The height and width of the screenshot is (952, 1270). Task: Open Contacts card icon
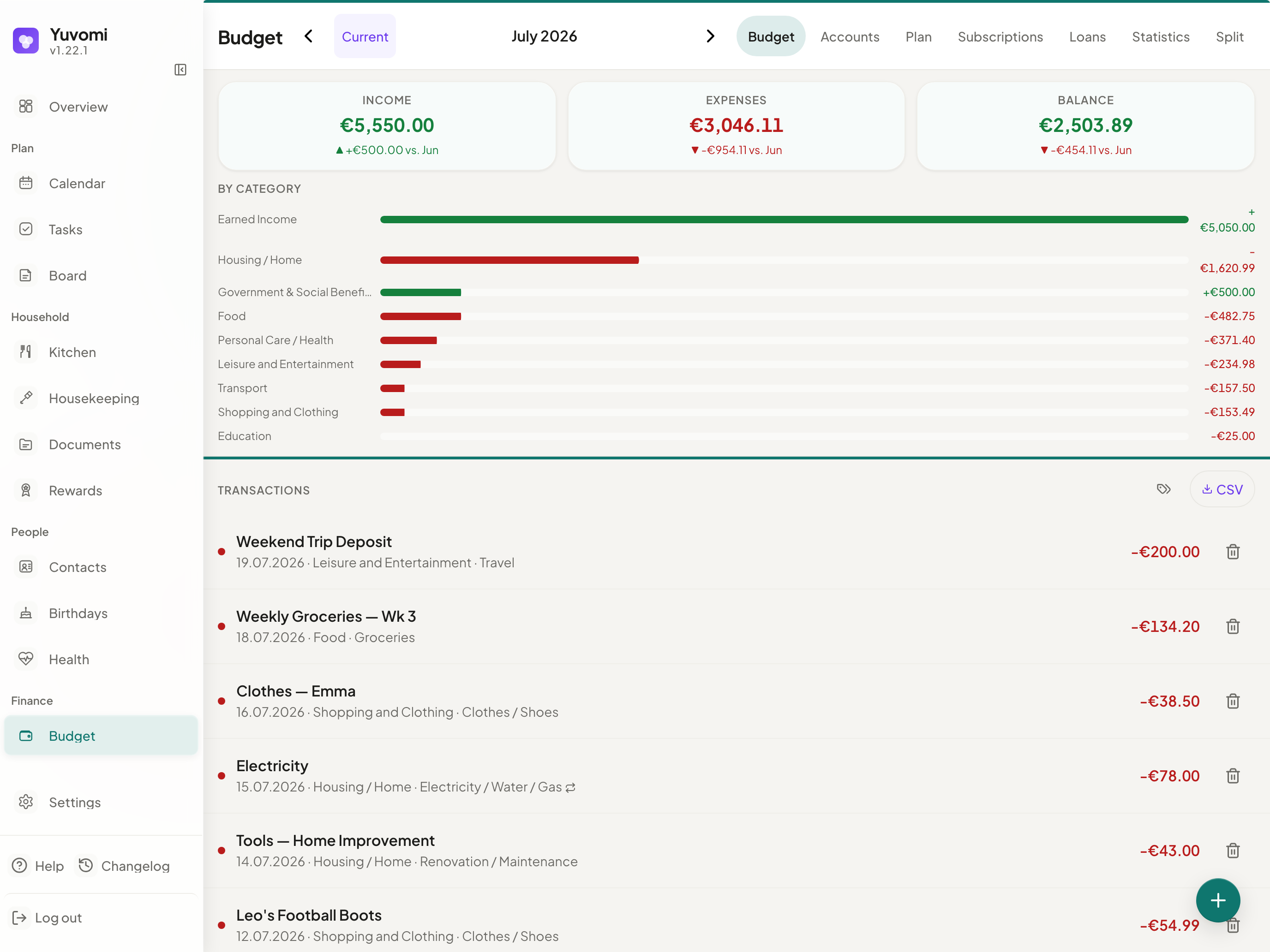pyautogui.click(x=26, y=567)
